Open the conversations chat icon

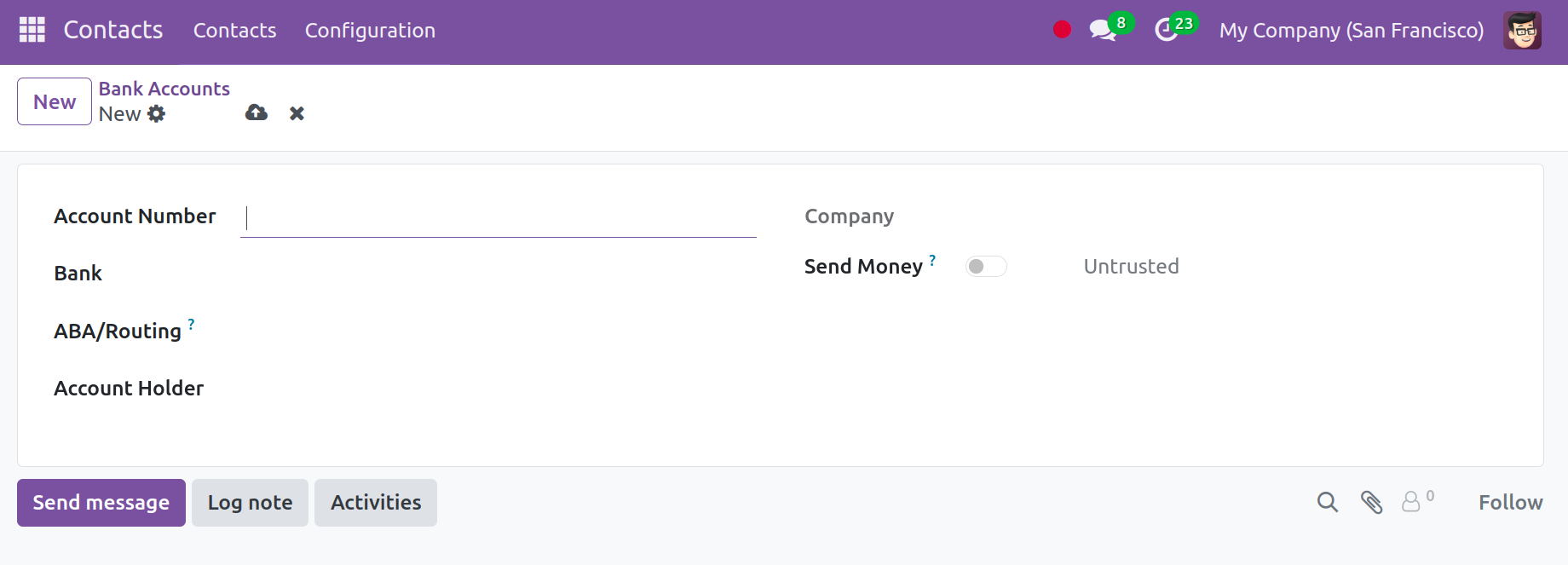(x=1103, y=31)
